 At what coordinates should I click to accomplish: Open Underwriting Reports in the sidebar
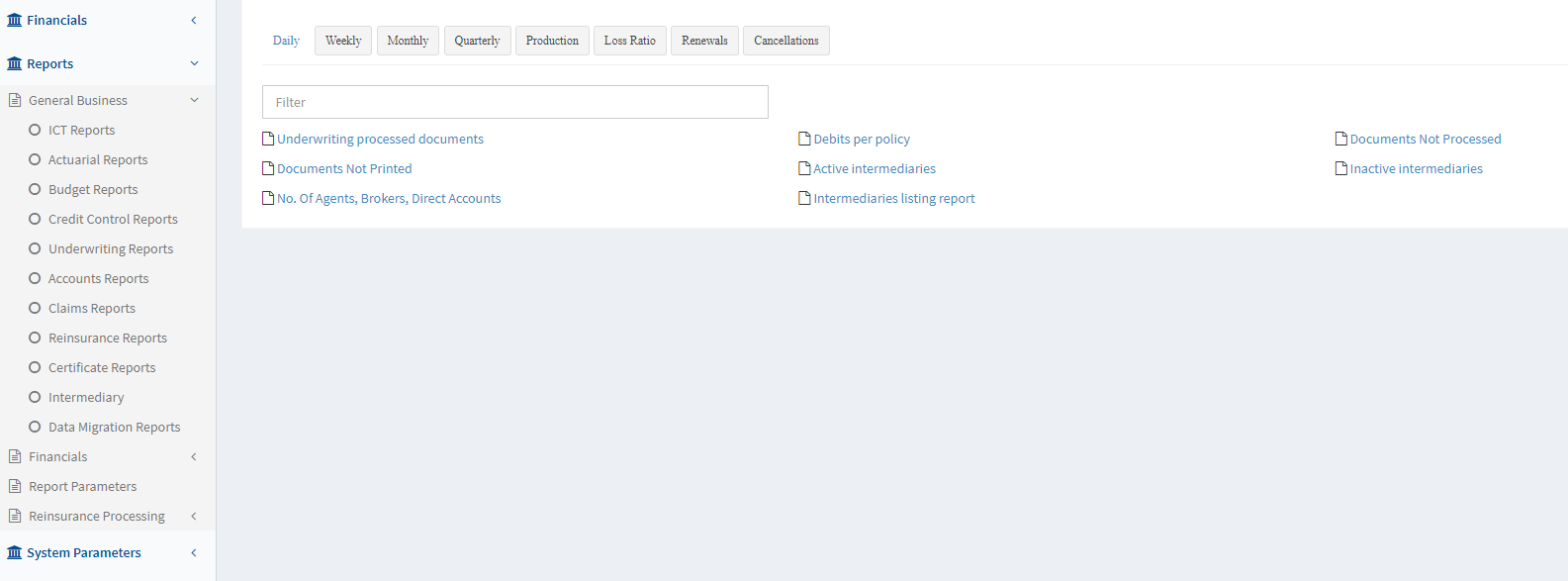point(111,248)
